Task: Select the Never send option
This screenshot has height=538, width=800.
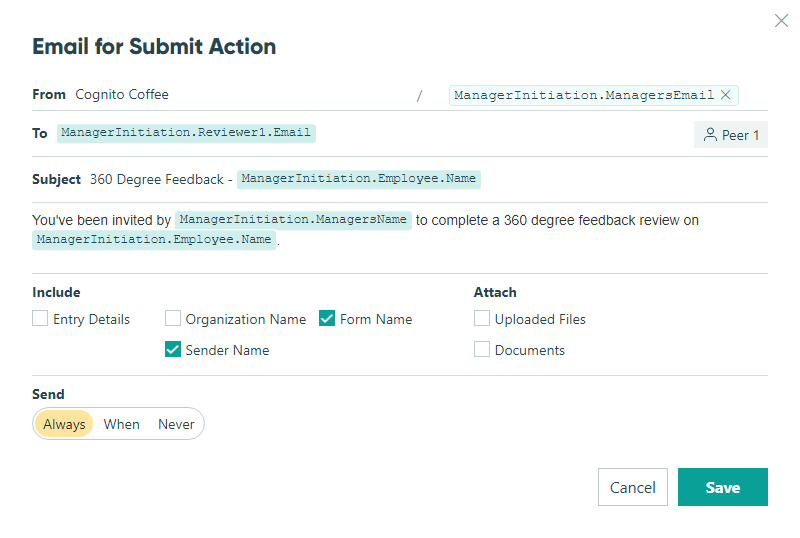Action: (x=176, y=424)
